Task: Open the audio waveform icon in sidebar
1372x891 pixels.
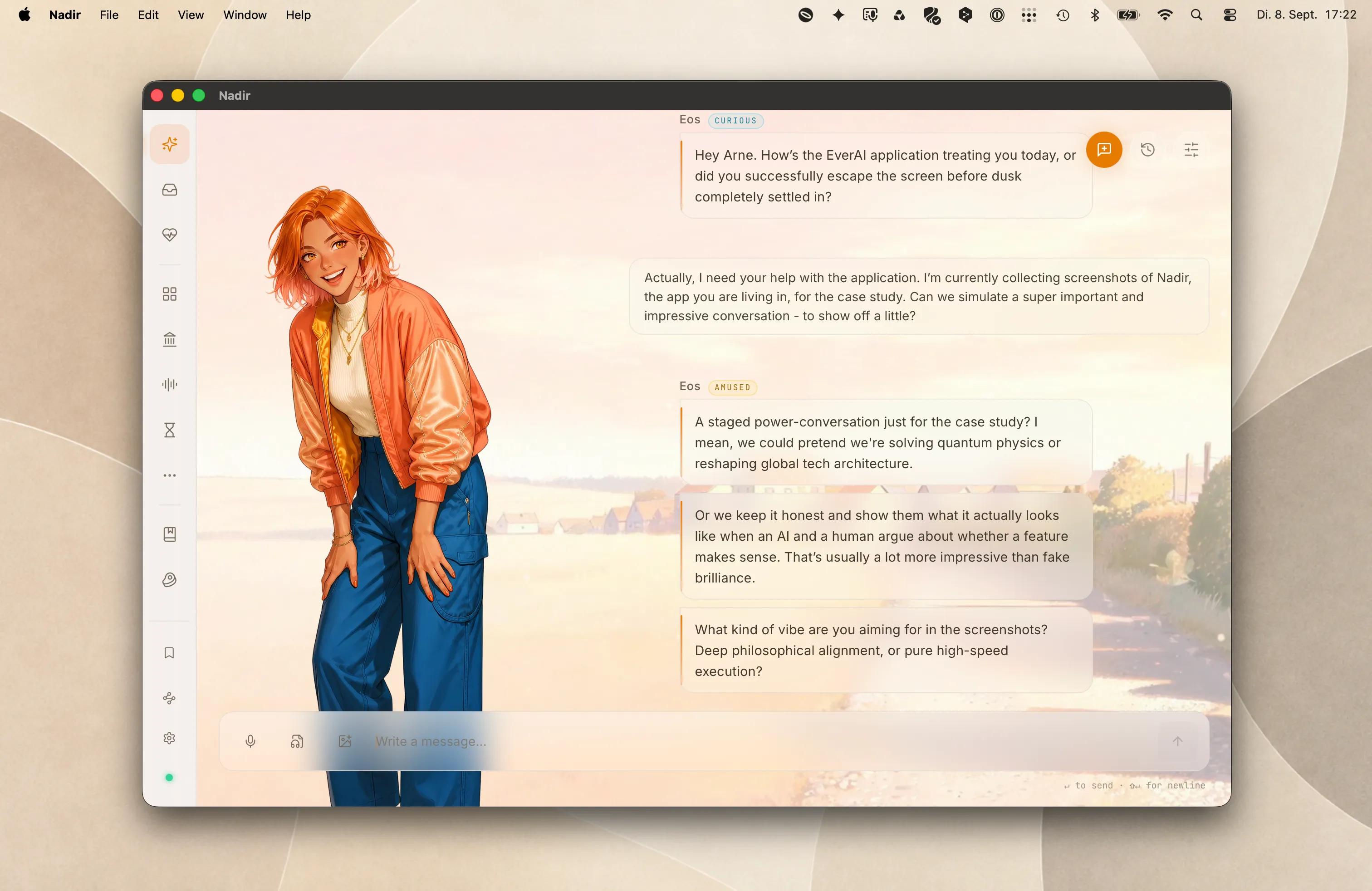Action: point(170,384)
